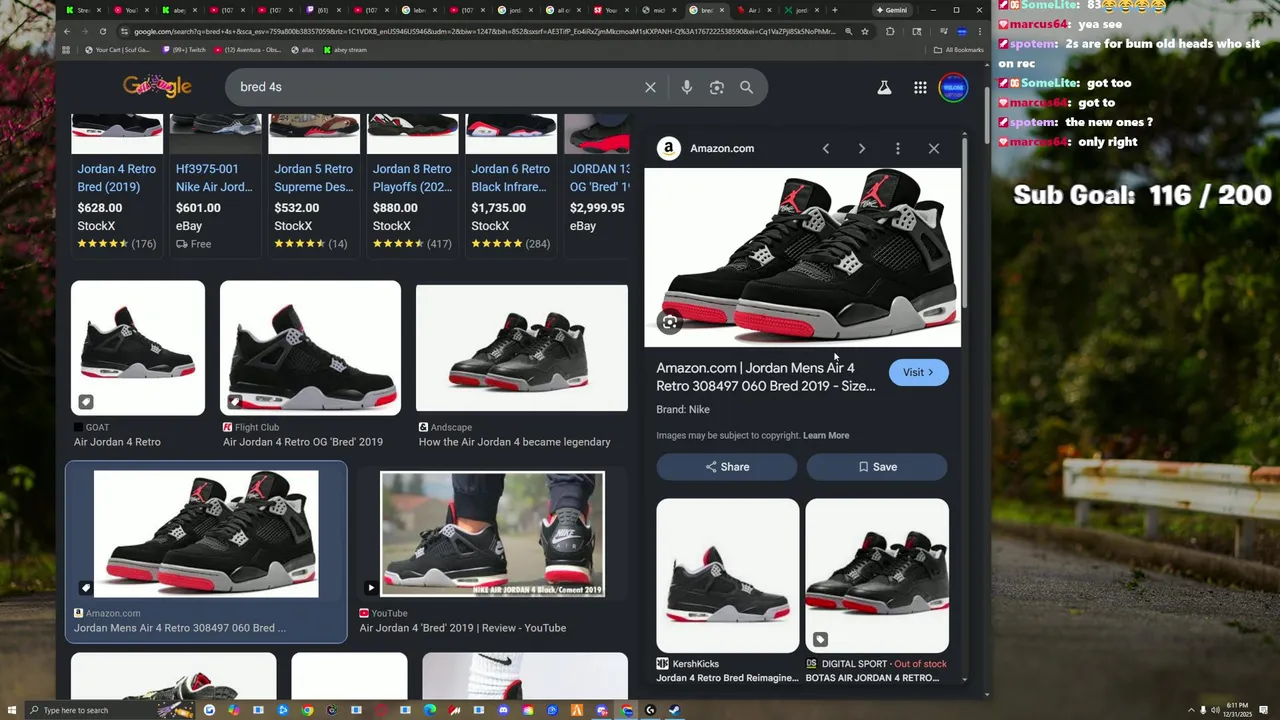This screenshot has width=1280, height=720.
Task: Switch to the 'all c' Google tab
Action: 564,10
